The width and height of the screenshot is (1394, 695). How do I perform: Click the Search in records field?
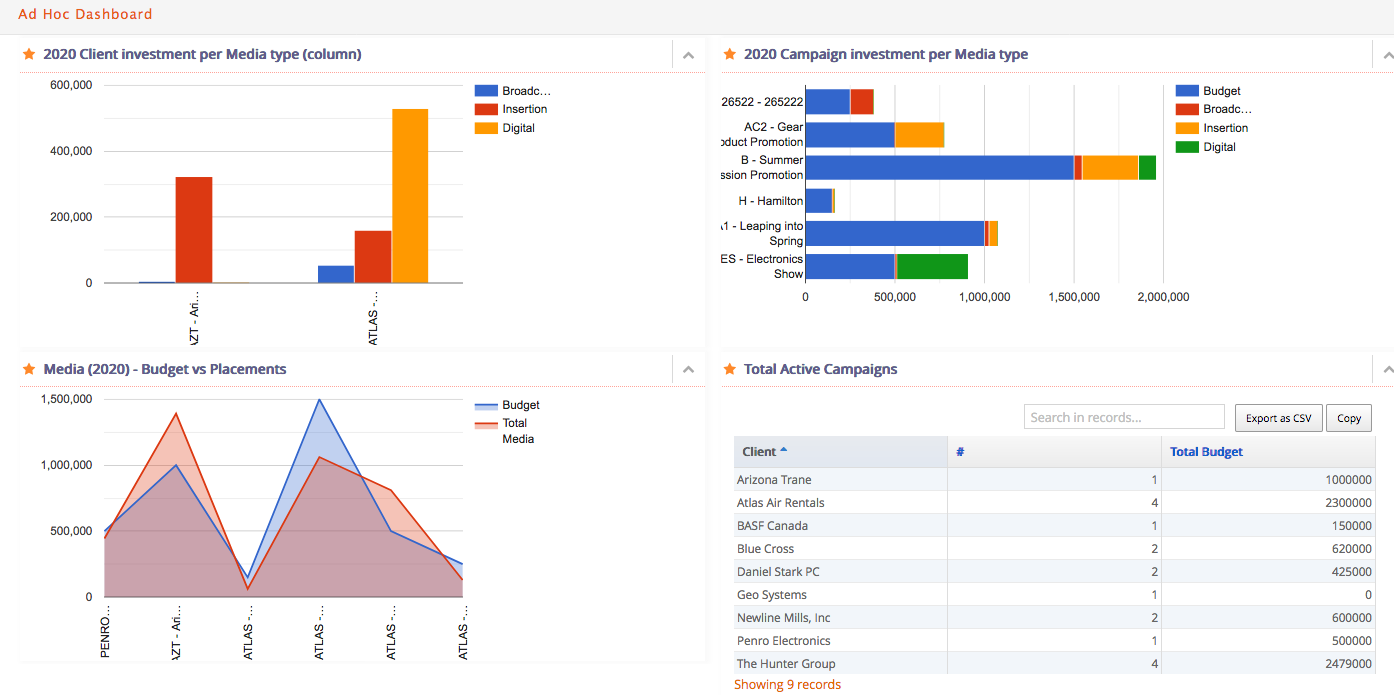point(1124,417)
